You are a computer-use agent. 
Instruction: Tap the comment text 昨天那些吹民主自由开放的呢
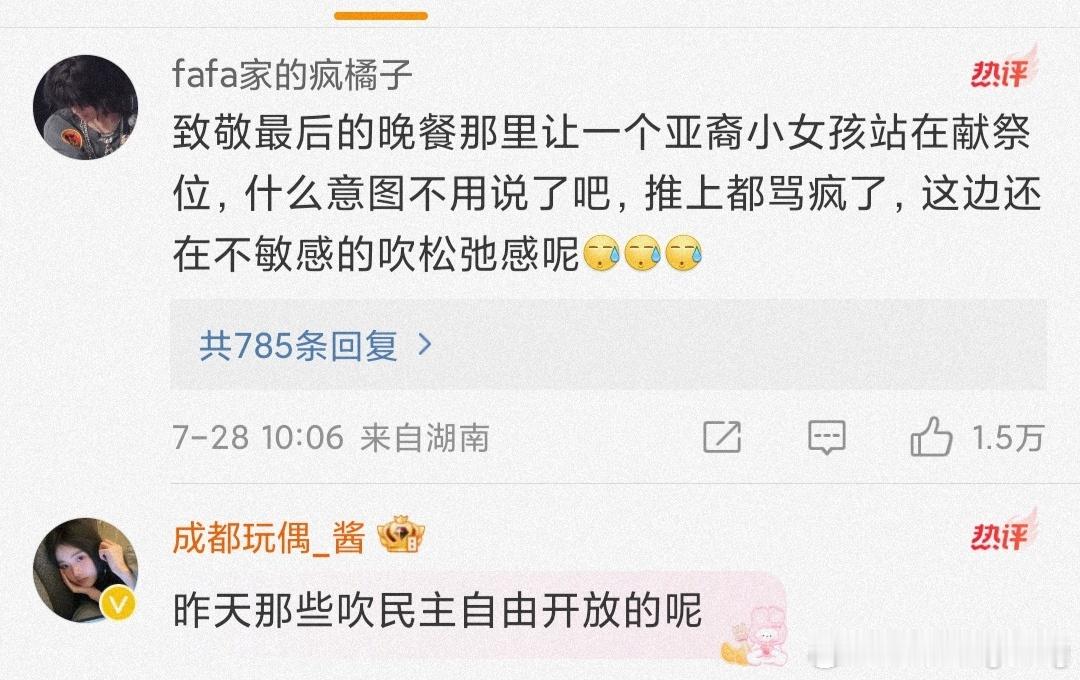tap(437, 610)
